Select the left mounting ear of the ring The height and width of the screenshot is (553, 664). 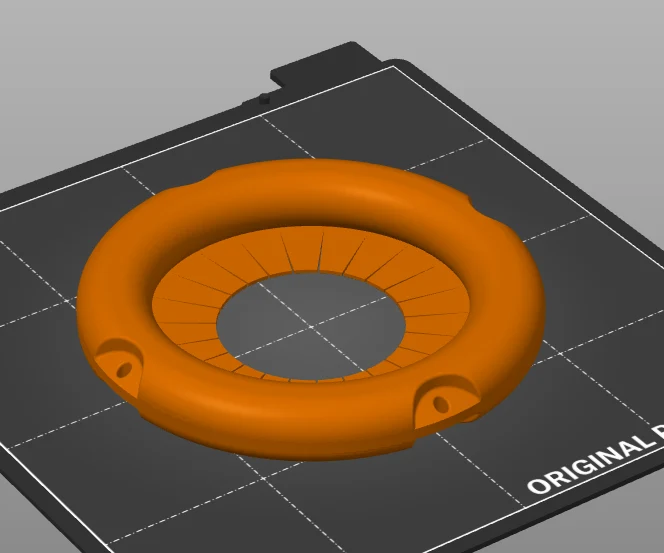click(119, 366)
